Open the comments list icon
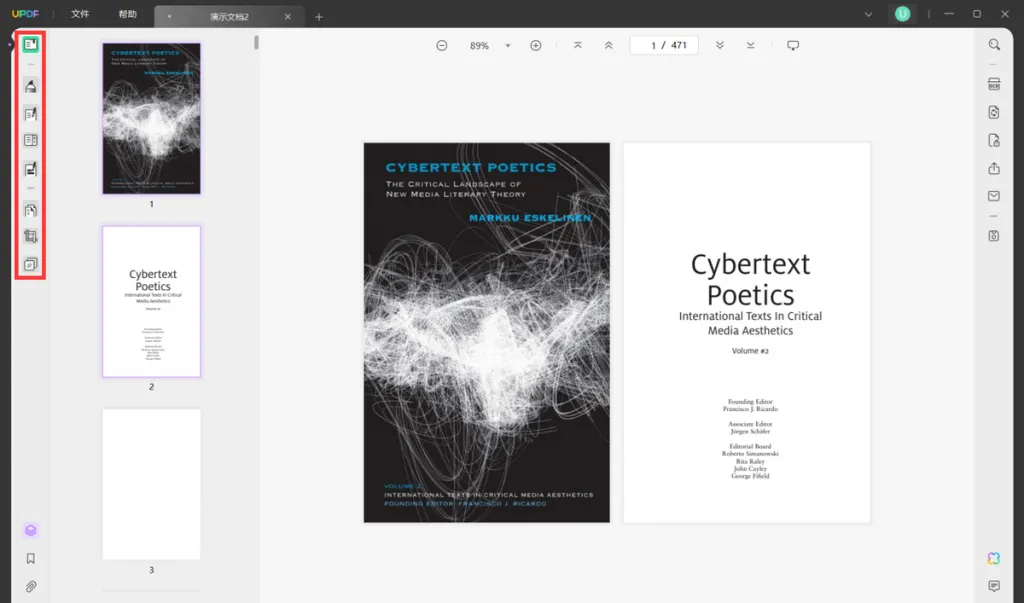Screen dimensions: 1024x603 pos(994,586)
